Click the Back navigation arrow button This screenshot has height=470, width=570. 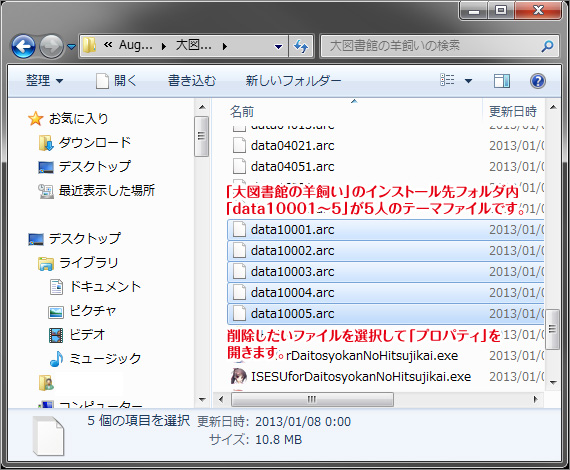click(23, 47)
